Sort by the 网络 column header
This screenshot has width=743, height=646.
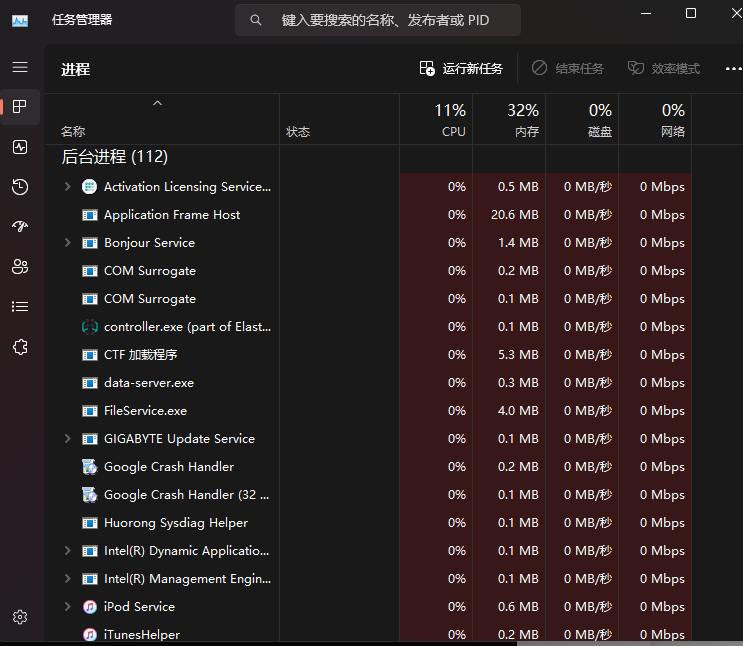point(655,119)
